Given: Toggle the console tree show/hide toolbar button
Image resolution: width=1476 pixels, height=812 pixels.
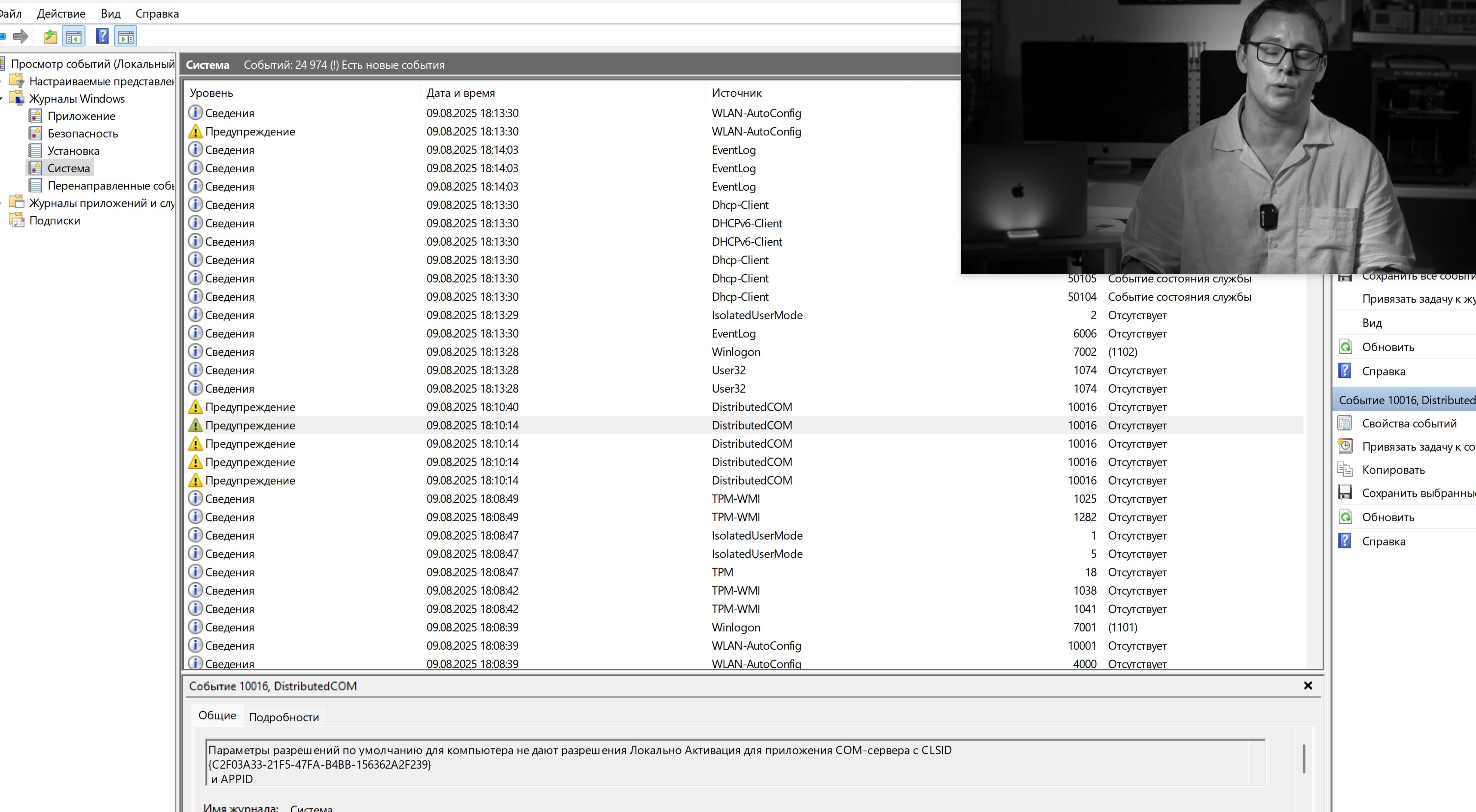Looking at the screenshot, I should point(73,37).
